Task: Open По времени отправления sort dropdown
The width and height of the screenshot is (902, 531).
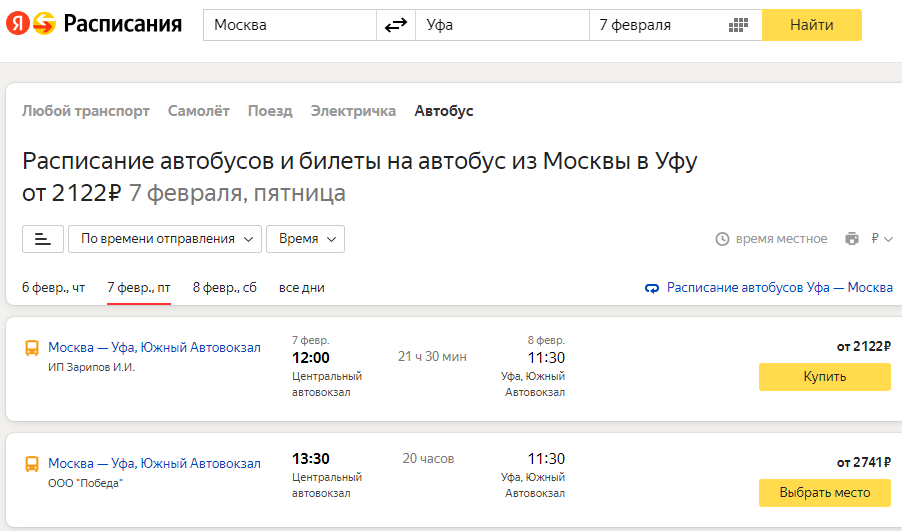Action: click(x=165, y=239)
